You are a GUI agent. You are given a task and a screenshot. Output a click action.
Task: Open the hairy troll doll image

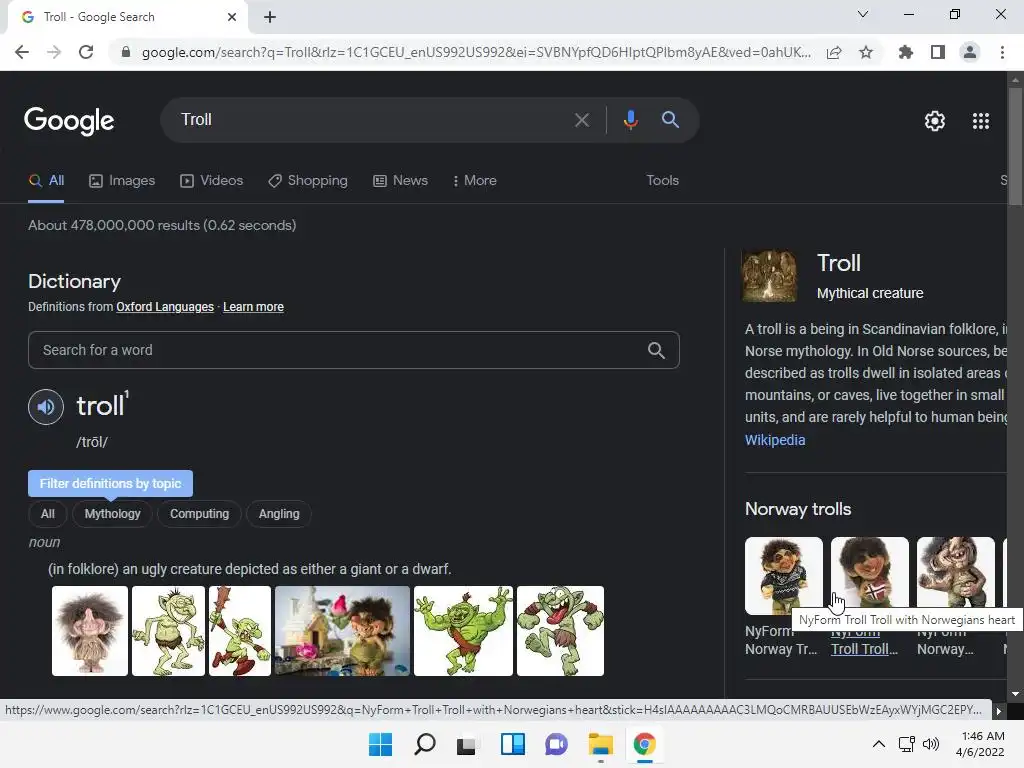coord(90,631)
